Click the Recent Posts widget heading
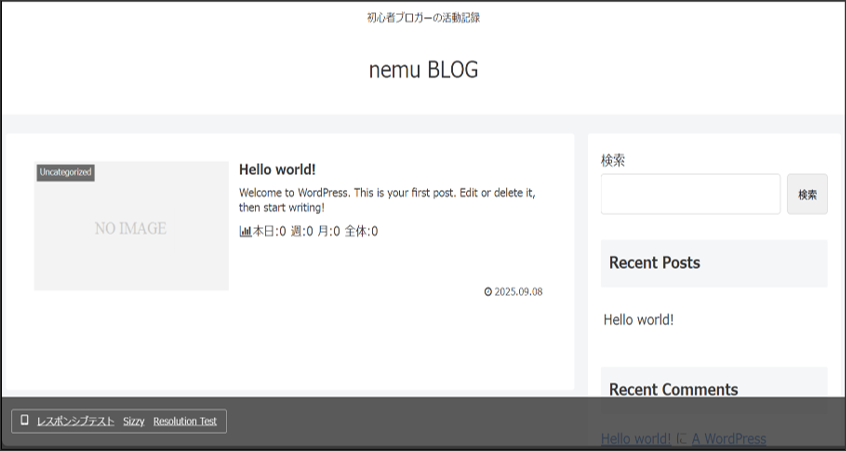846x451 pixels. click(x=654, y=263)
